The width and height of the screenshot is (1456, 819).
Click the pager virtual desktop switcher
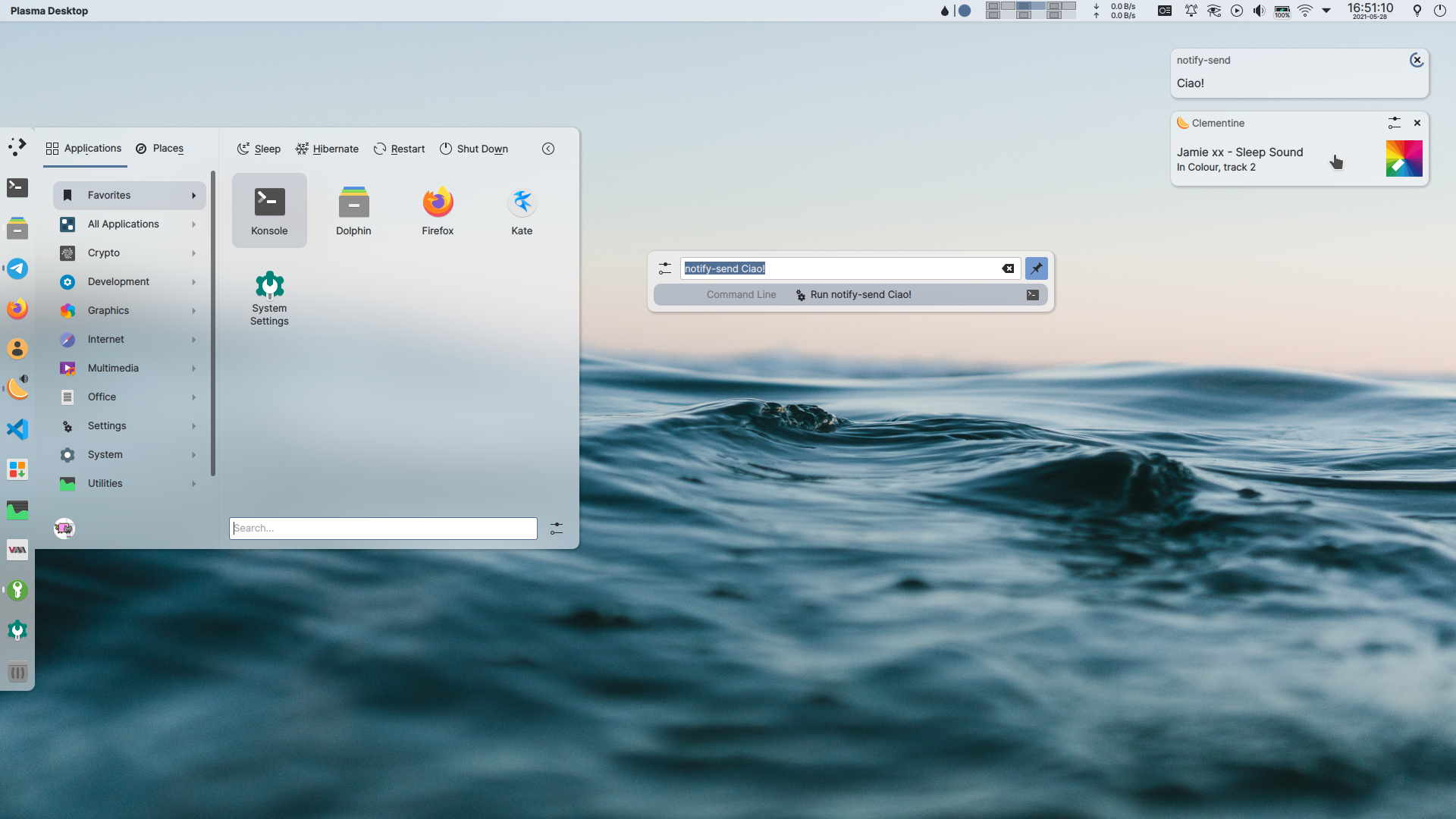click(1031, 11)
